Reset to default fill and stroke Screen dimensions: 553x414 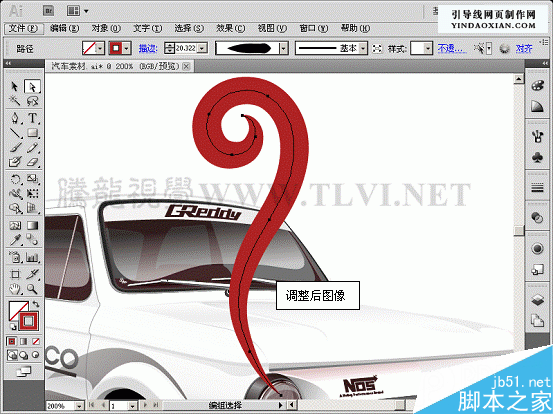click(12, 327)
